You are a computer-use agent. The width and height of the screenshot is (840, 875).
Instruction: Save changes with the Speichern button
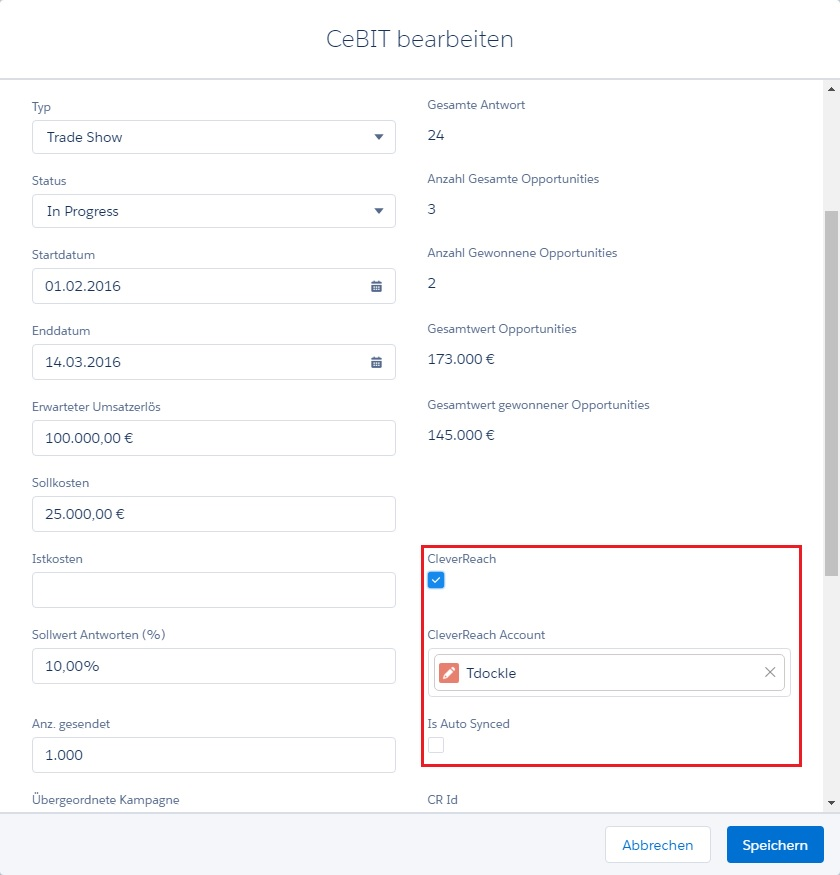tap(775, 845)
